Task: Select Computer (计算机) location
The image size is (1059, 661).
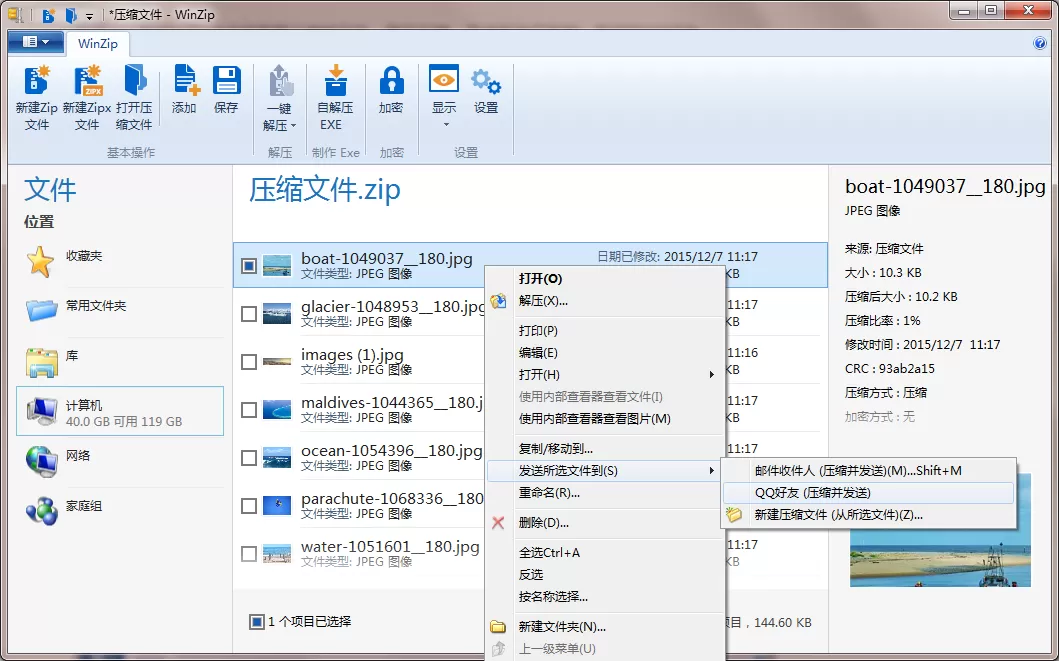Action: click(x=120, y=411)
